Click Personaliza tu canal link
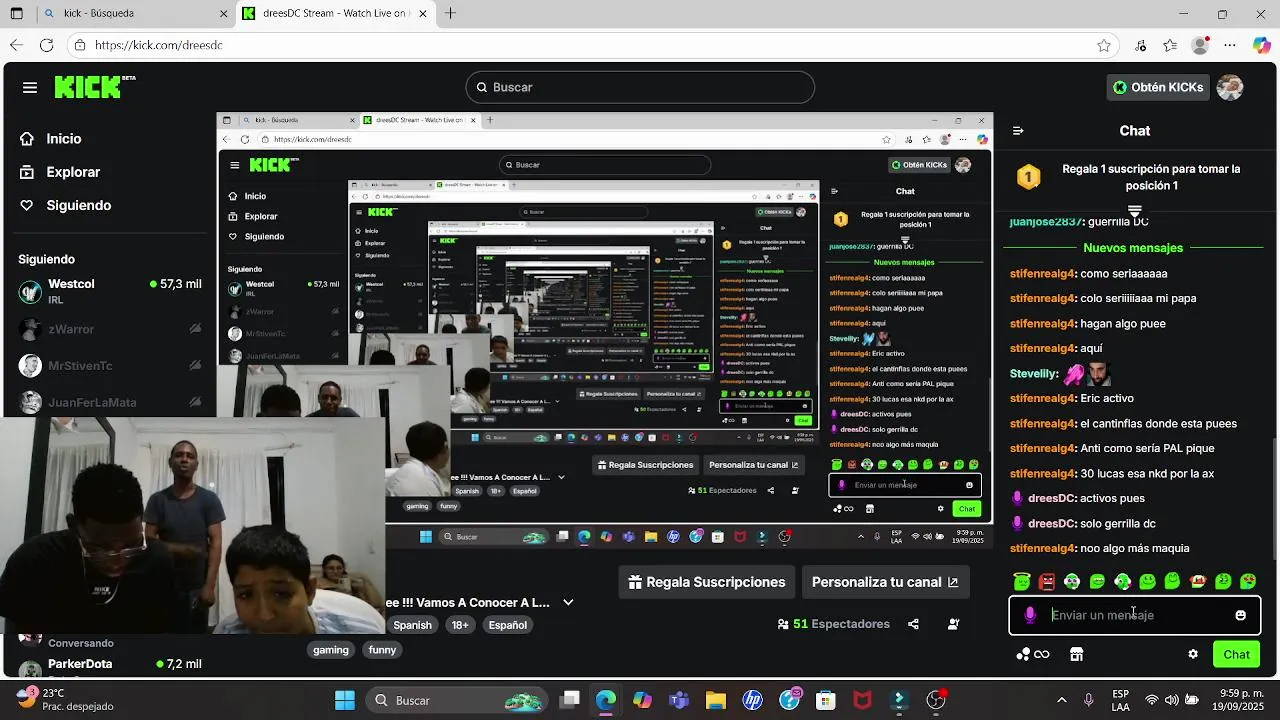The width and height of the screenshot is (1280, 720). [x=884, y=582]
